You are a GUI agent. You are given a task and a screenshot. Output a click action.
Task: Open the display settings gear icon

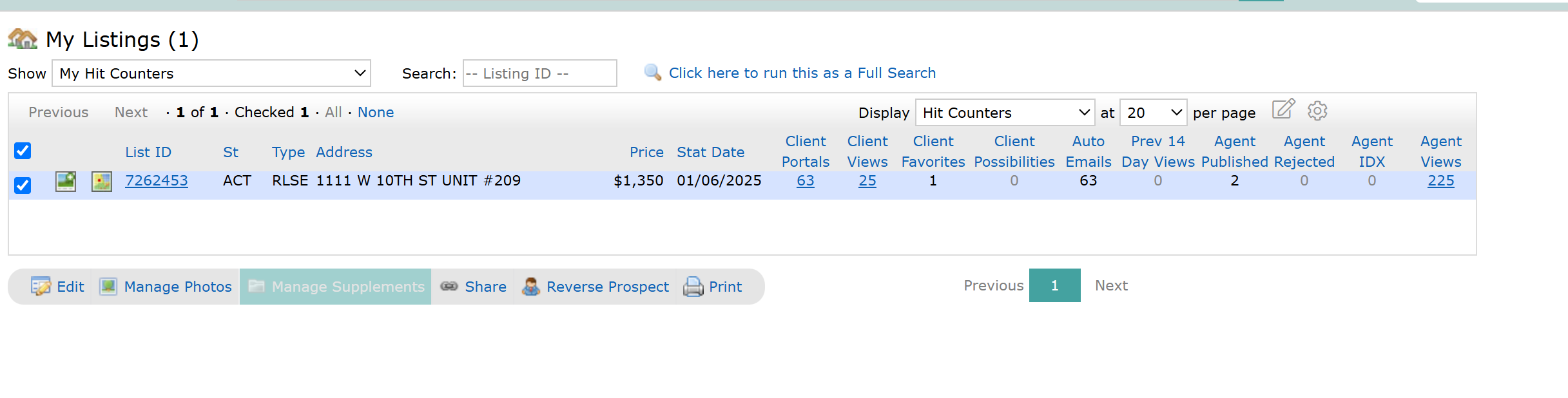pyautogui.click(x=1317, y=111)
